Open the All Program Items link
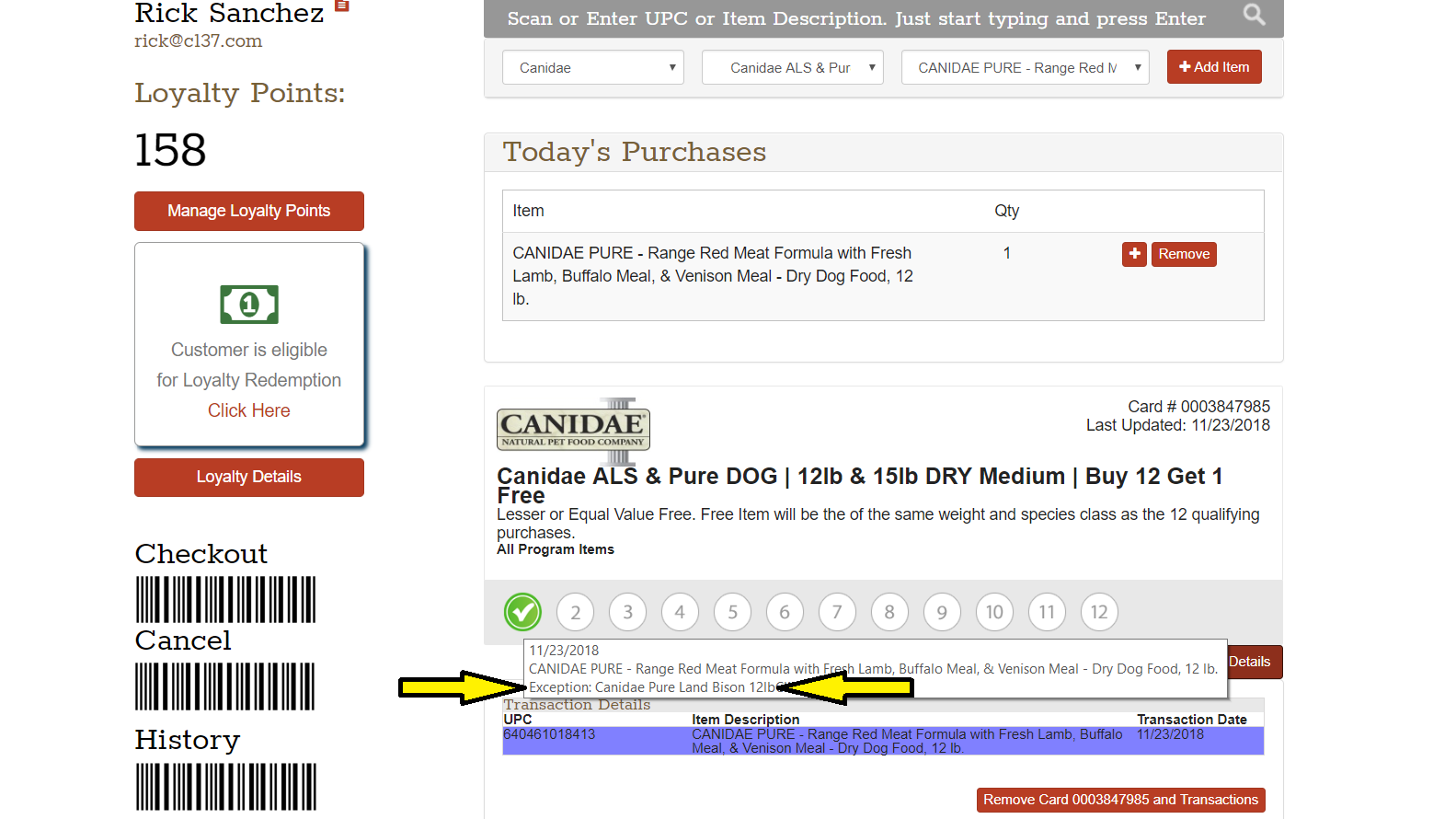The image size is (1456, 819). click(x=556, y=549)
